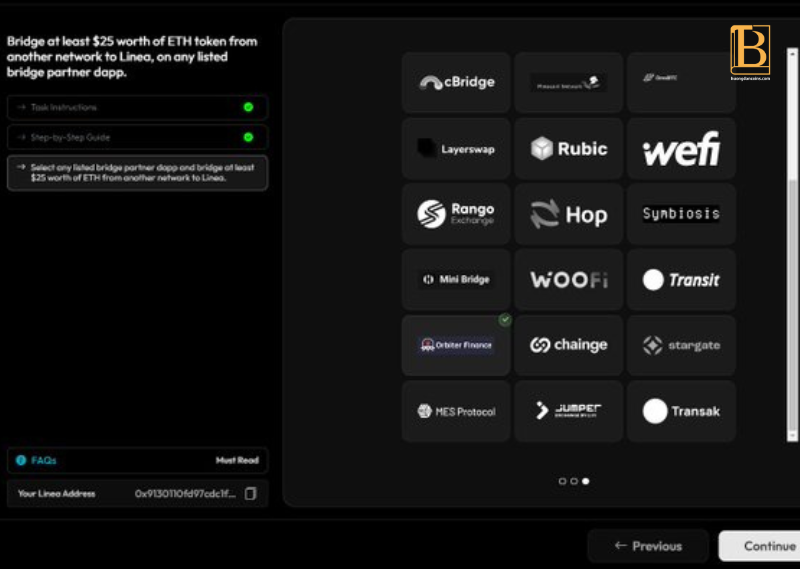This screenshot has width=800, height=569.
Task: Choose the Layerswap bridge card
Action: [x=456, y=149]
